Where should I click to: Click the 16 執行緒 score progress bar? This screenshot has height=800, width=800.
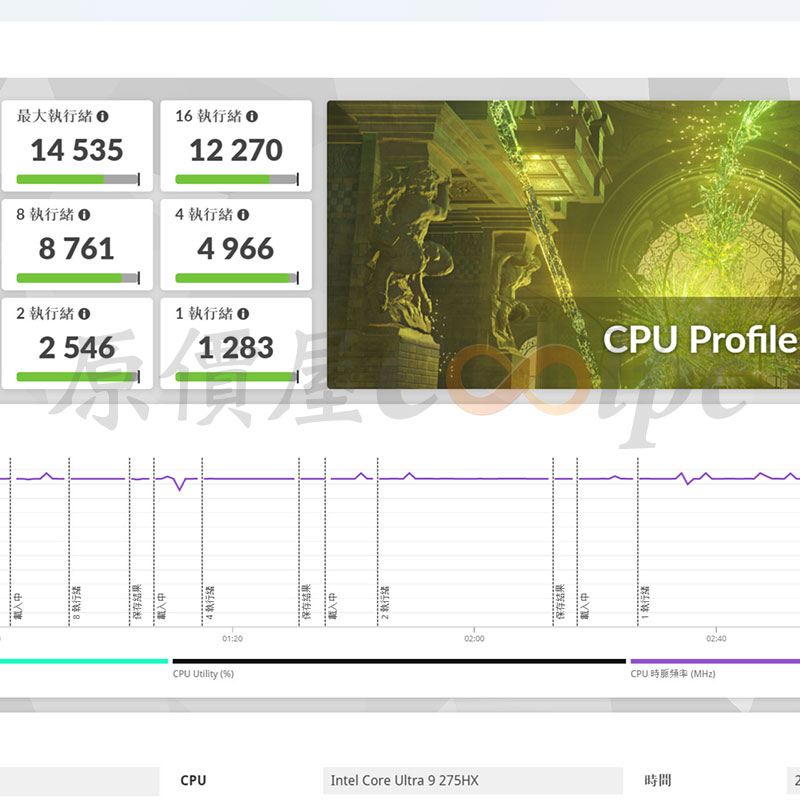237,179
